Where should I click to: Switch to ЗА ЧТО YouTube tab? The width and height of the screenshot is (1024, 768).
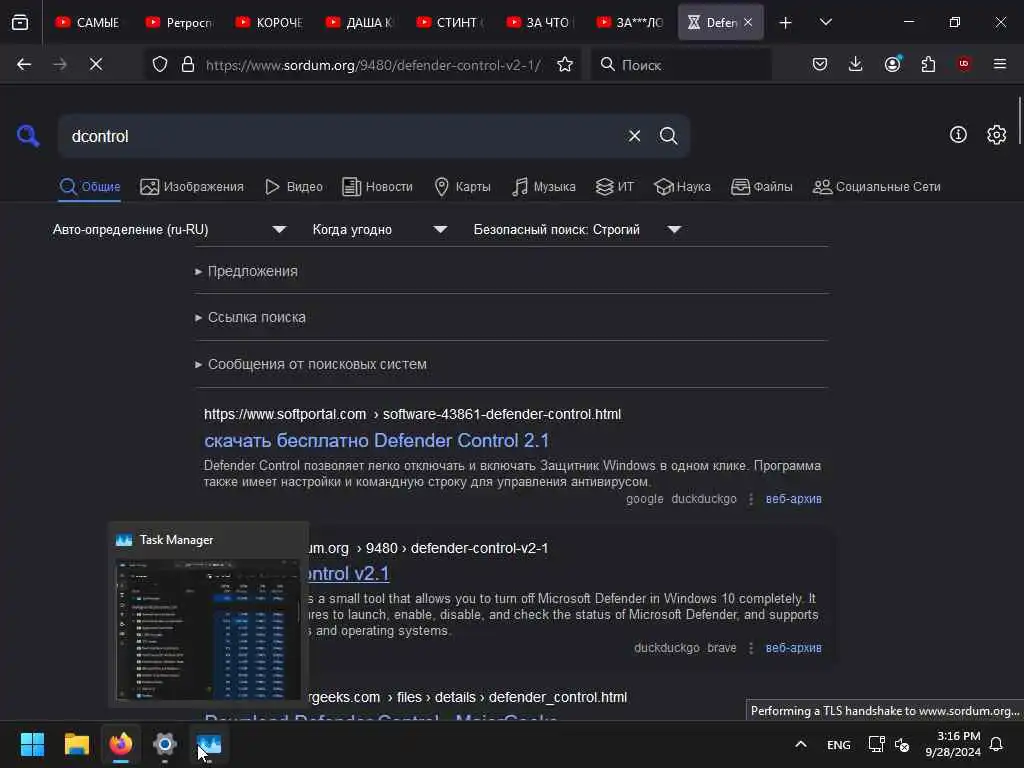tap(538, 23)
